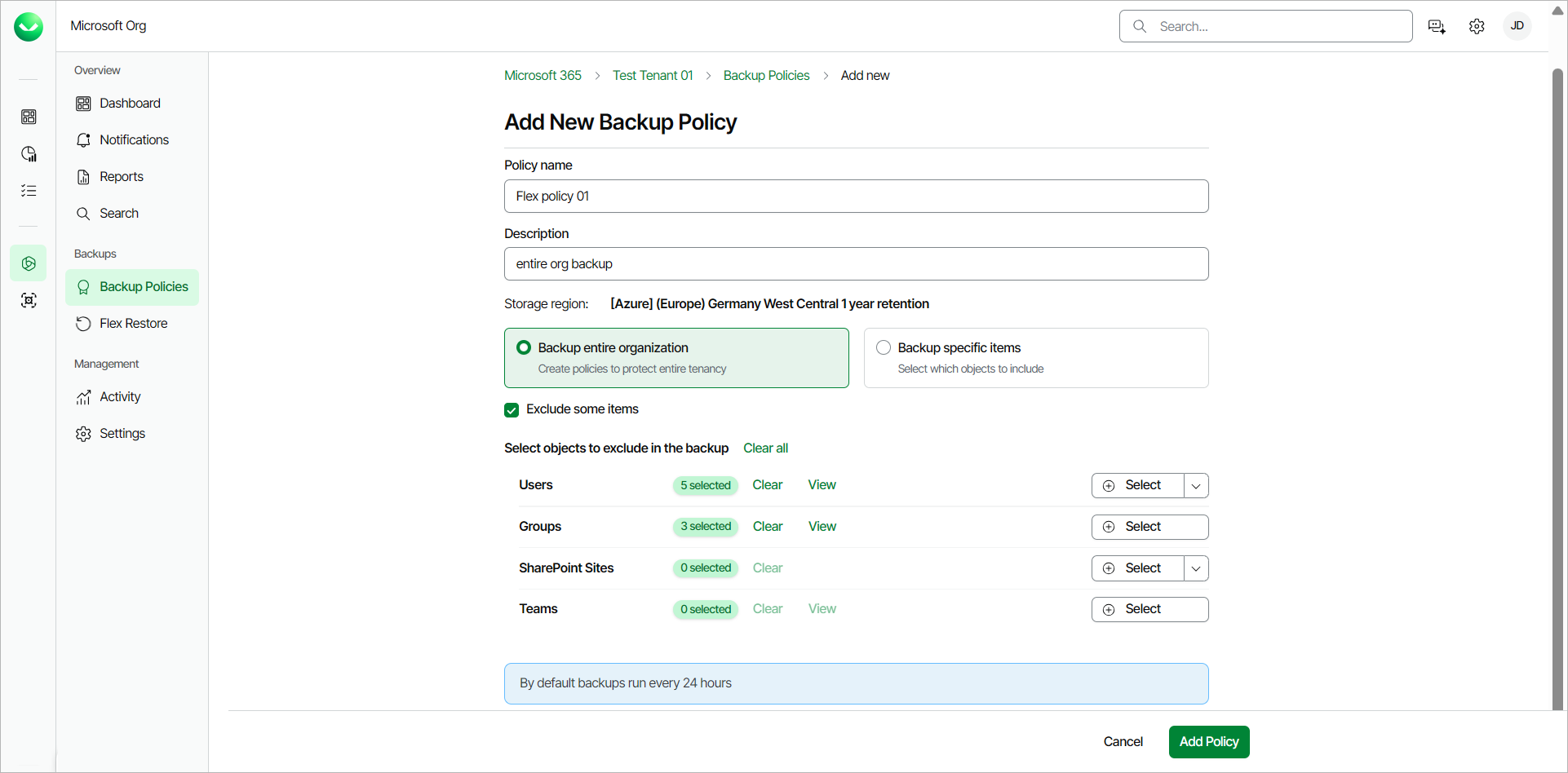Go to Backup Policies breadcrumb
Screen dimensions: 1568x773
pyautogui.click(x=766, y=76)
